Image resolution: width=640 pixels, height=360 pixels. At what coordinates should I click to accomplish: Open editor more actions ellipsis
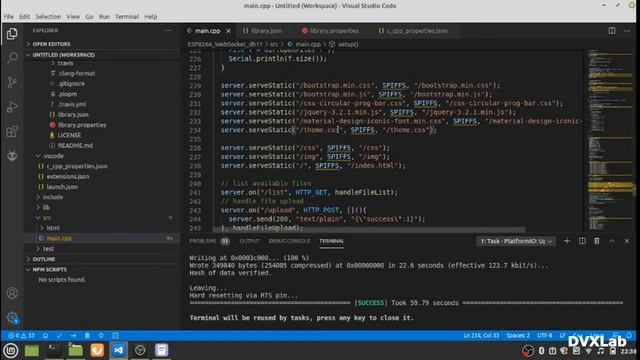pos(627,31)
